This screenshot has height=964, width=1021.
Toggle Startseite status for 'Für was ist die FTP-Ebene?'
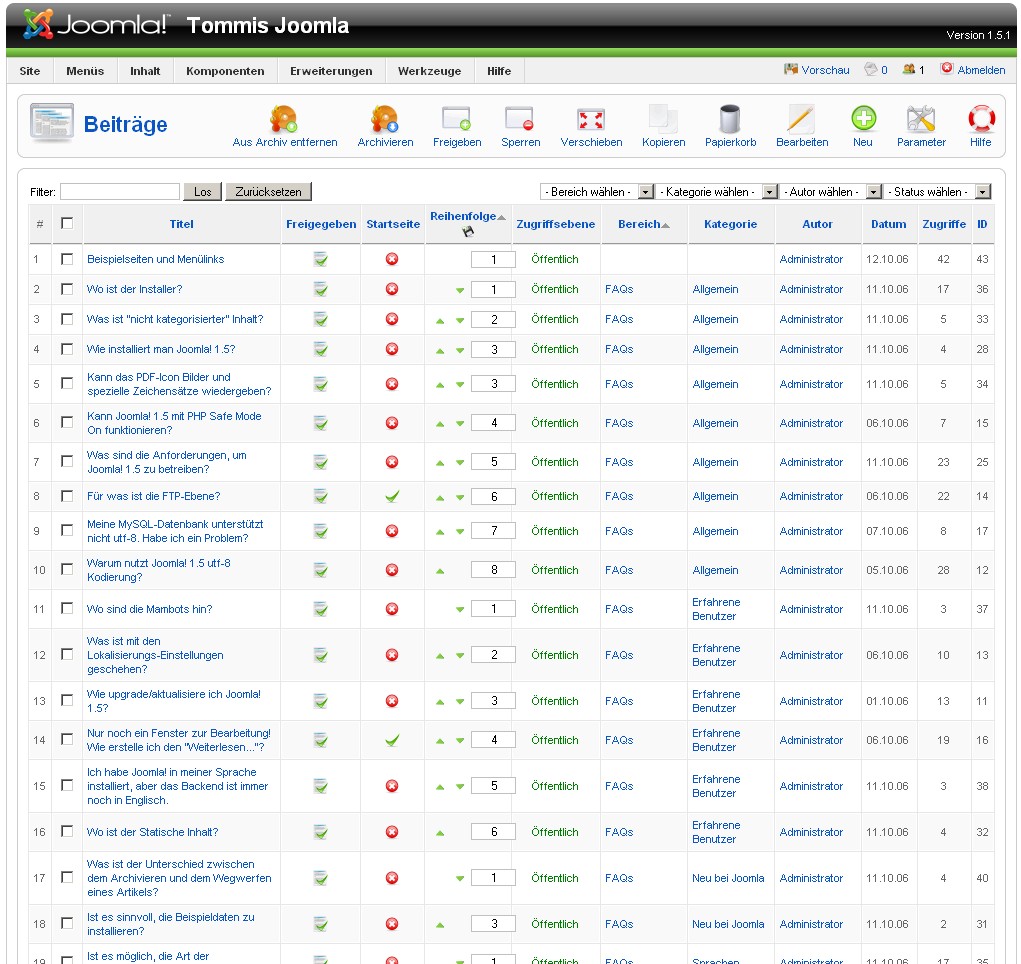pyautogui.click(x=392, y=497)
